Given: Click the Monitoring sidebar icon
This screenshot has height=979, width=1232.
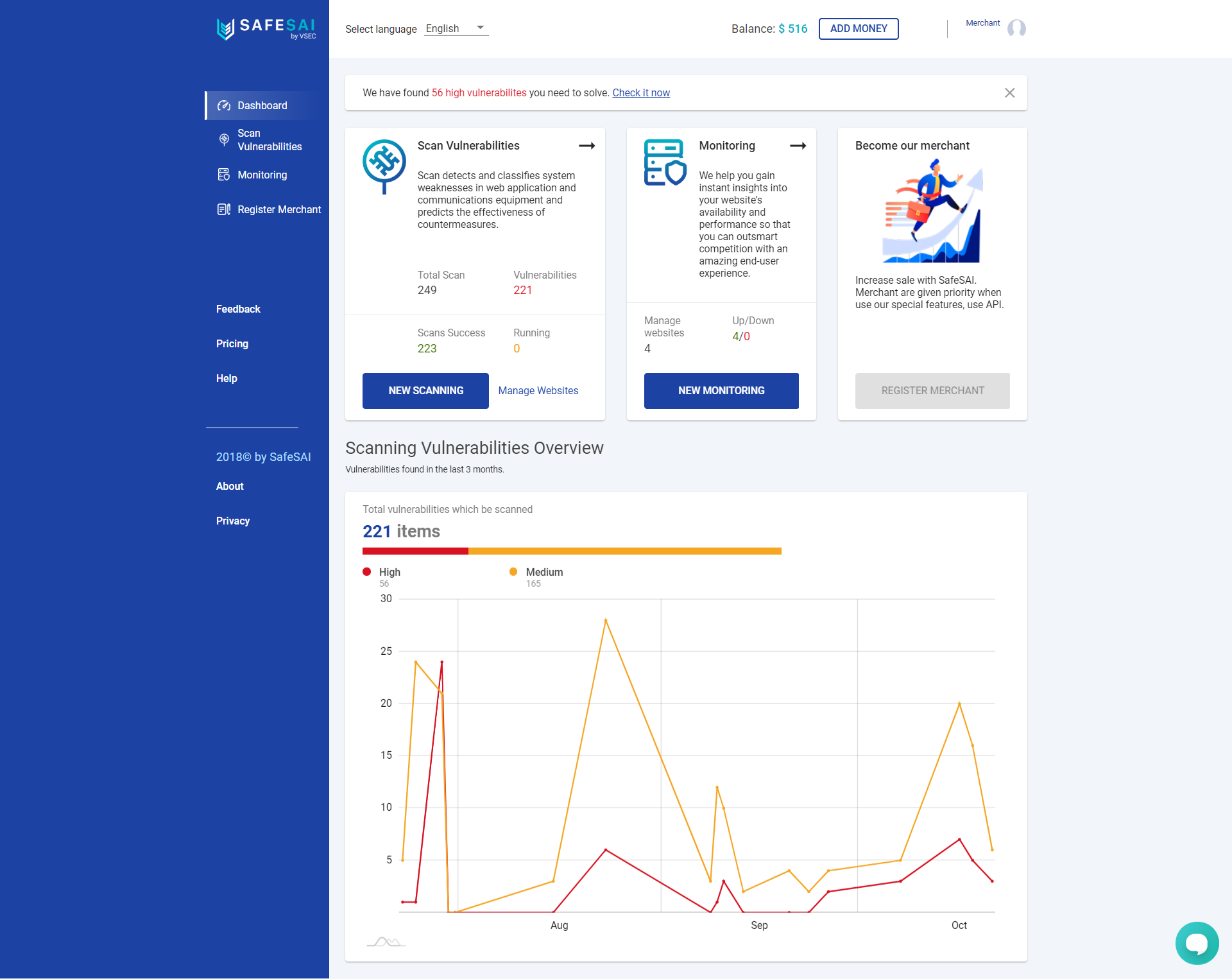Looking at the screenshot, I should (224, 175).
